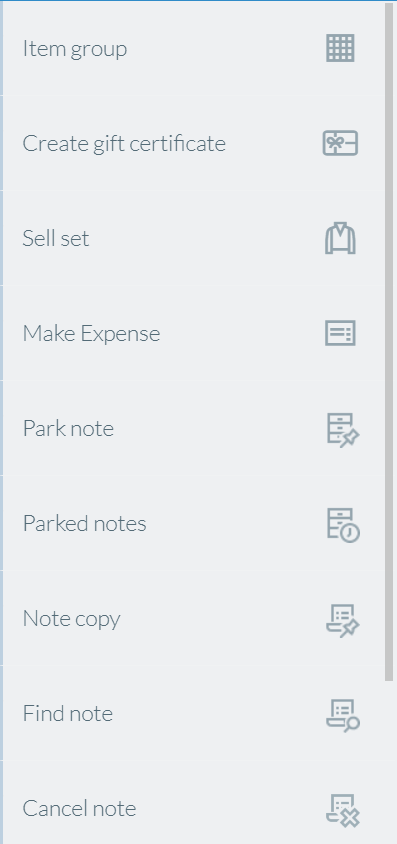Open the Parked notes list
Viewport: 397px width, 844px height.
point(194,523)
